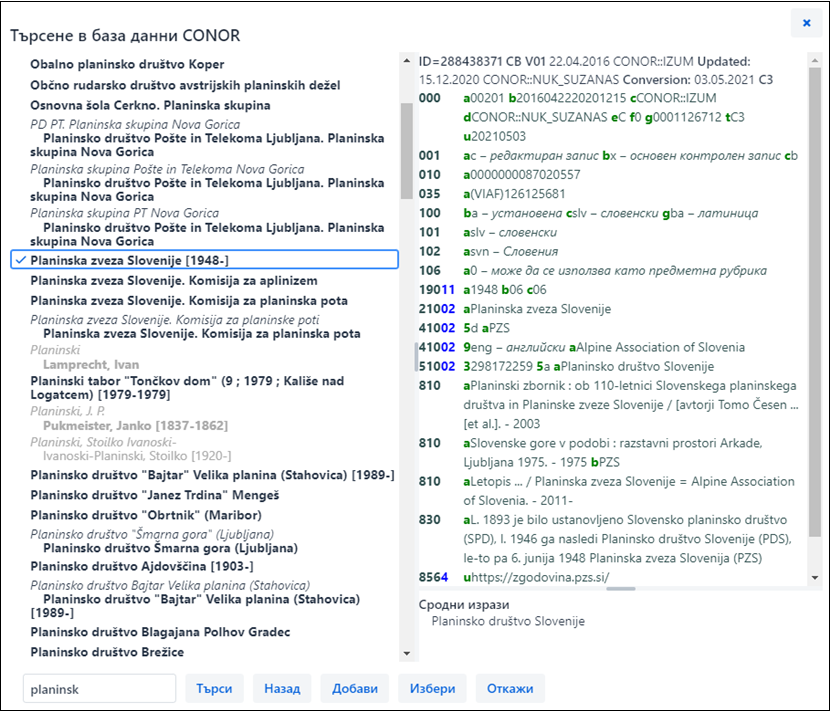Select Občno rudarsko društvo avstrijskih planinskih dežel
The height and width of the screenshot is (712, 830).
coord(185,85)
